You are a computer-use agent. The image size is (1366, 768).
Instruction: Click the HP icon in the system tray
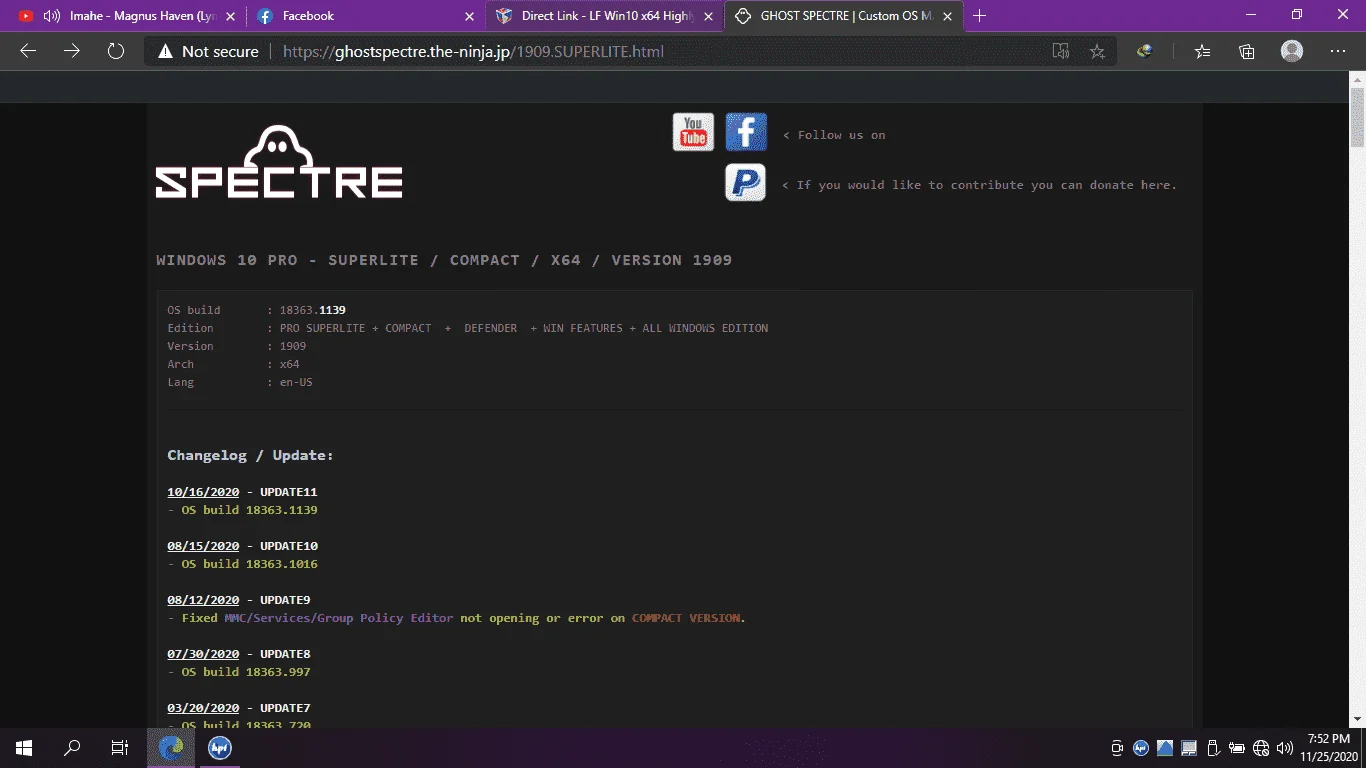[x=1141, y=748]
